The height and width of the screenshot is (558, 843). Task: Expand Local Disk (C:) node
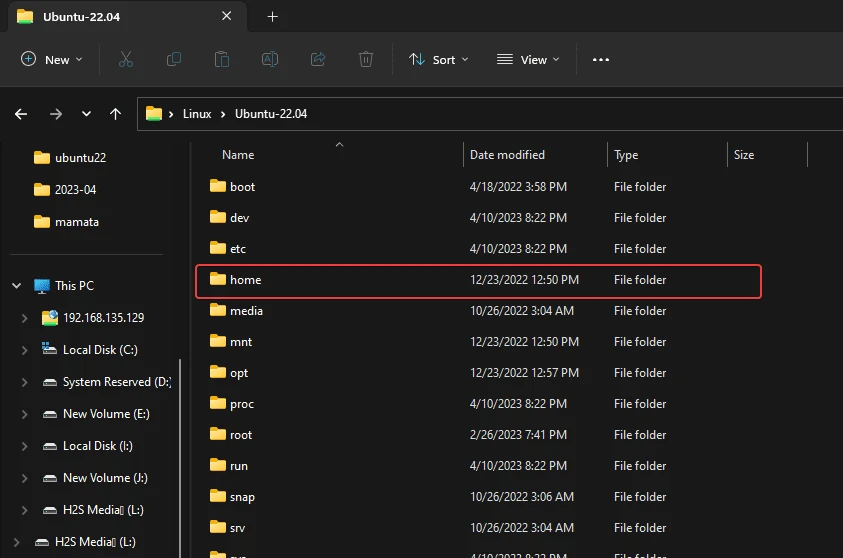tap(24, 350)
